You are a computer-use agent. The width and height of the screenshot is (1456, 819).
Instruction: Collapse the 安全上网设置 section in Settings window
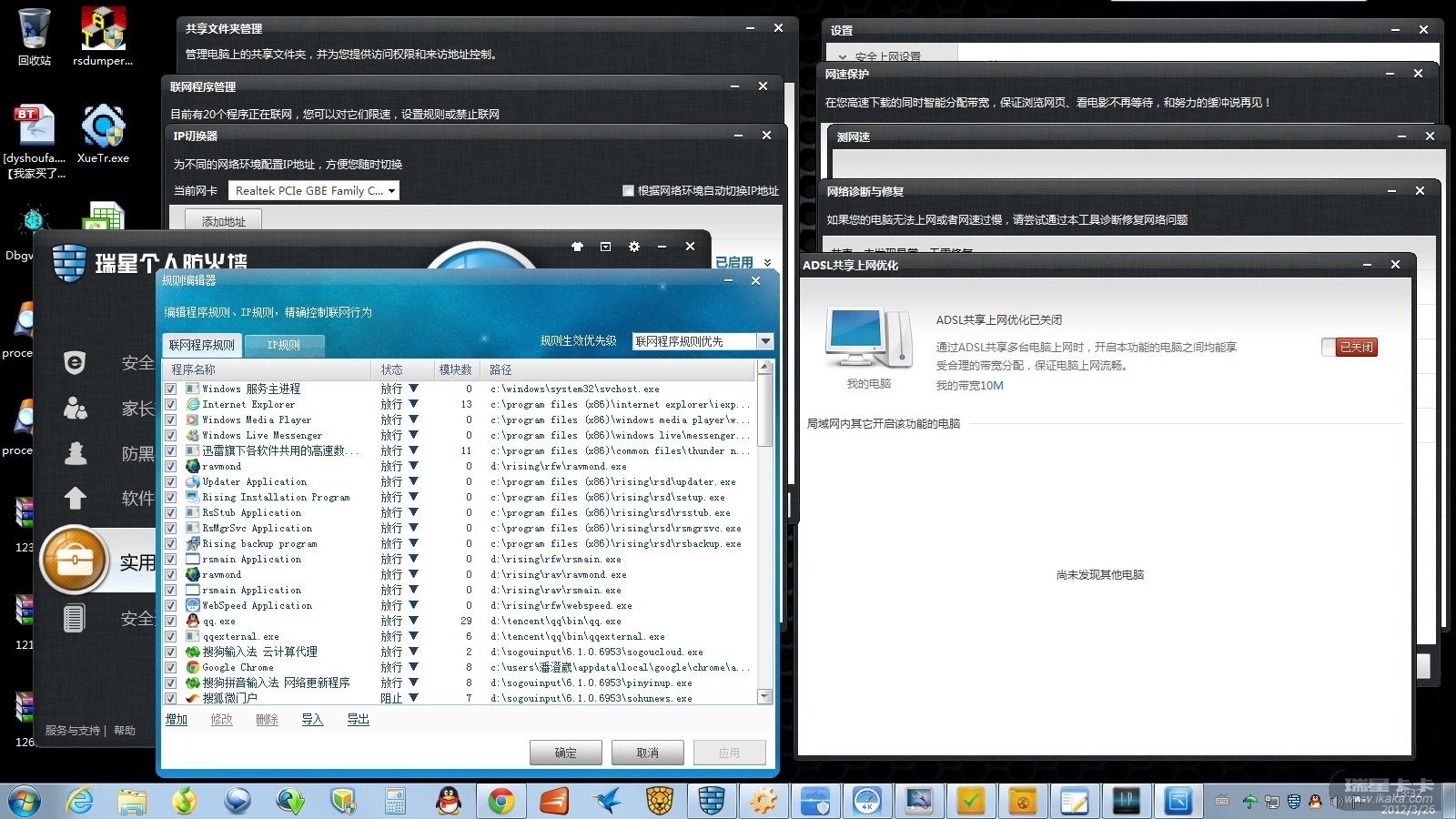point(843,56)
